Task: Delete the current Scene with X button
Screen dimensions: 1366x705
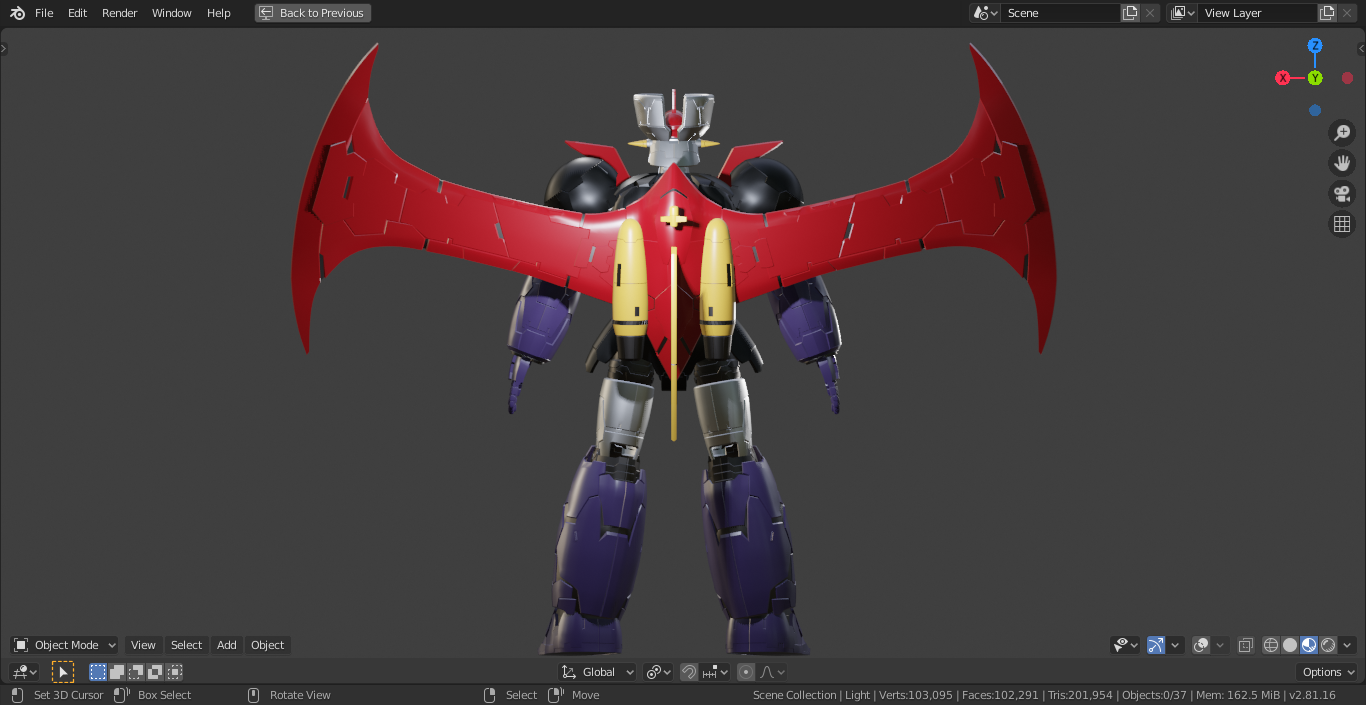Action: [1150, 13]
